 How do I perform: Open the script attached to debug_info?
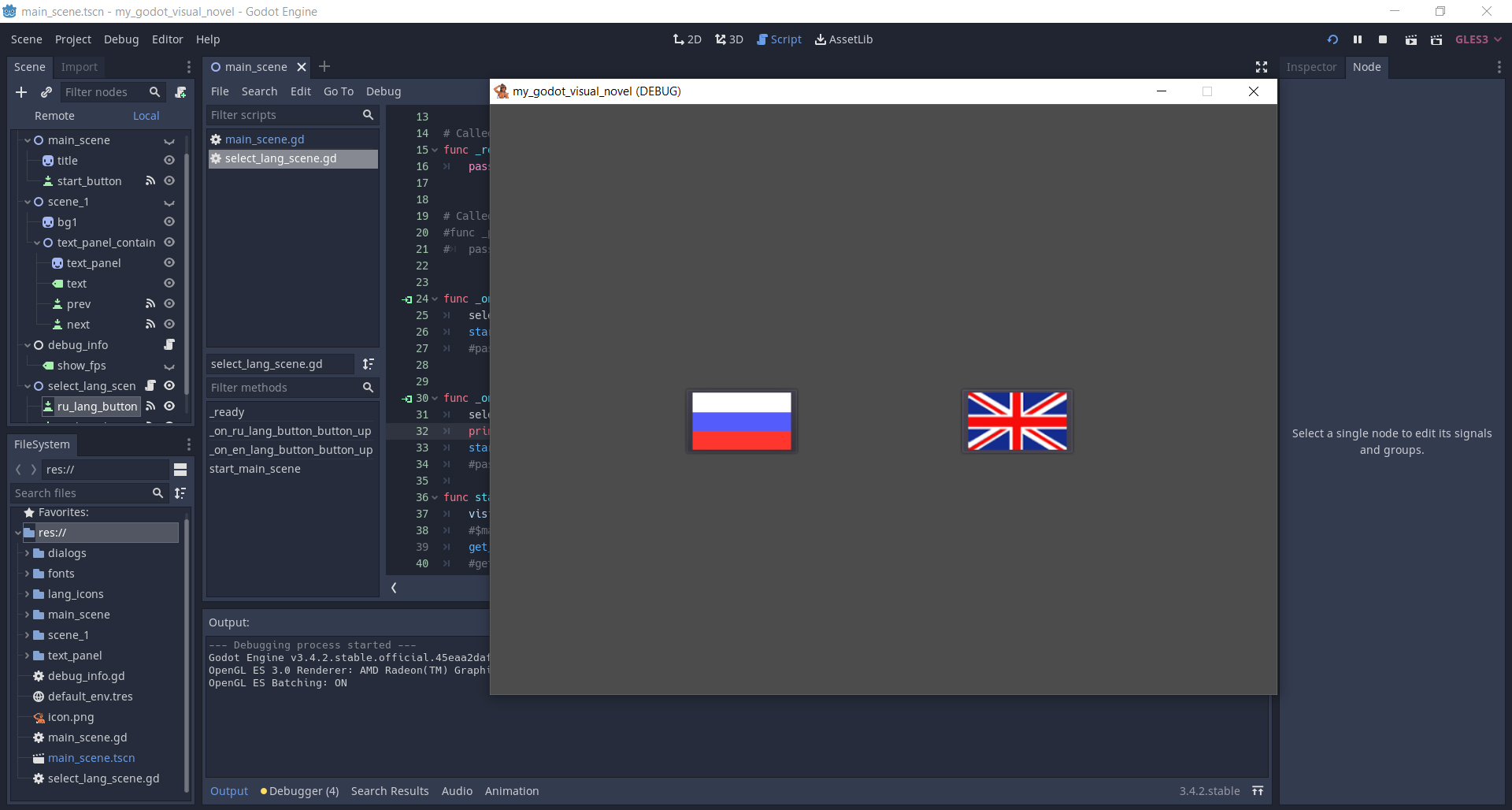click(169, 345)
